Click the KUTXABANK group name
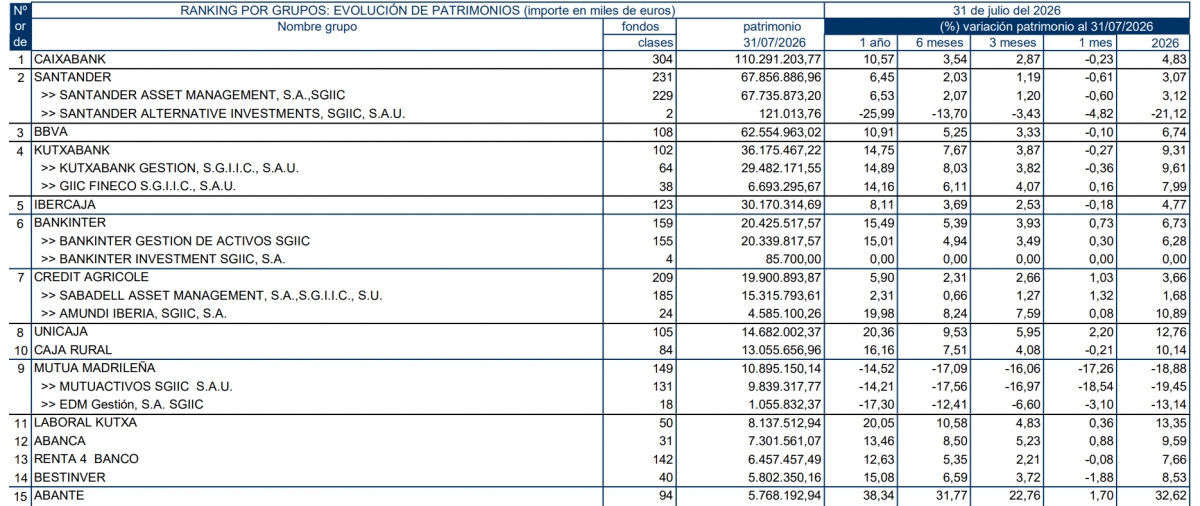Image resolution: width=1200 pixels, height=506 pixels. [x=72, y=150]
